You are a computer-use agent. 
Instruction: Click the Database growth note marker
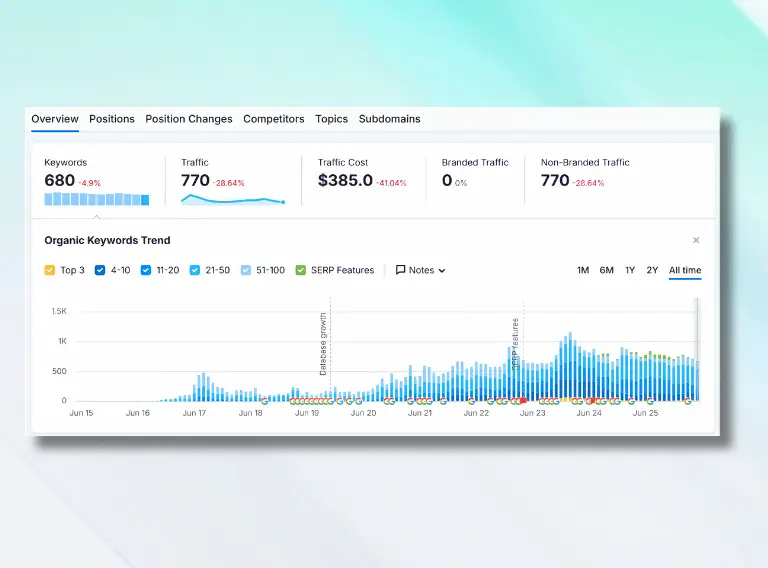tap(323, 344)
